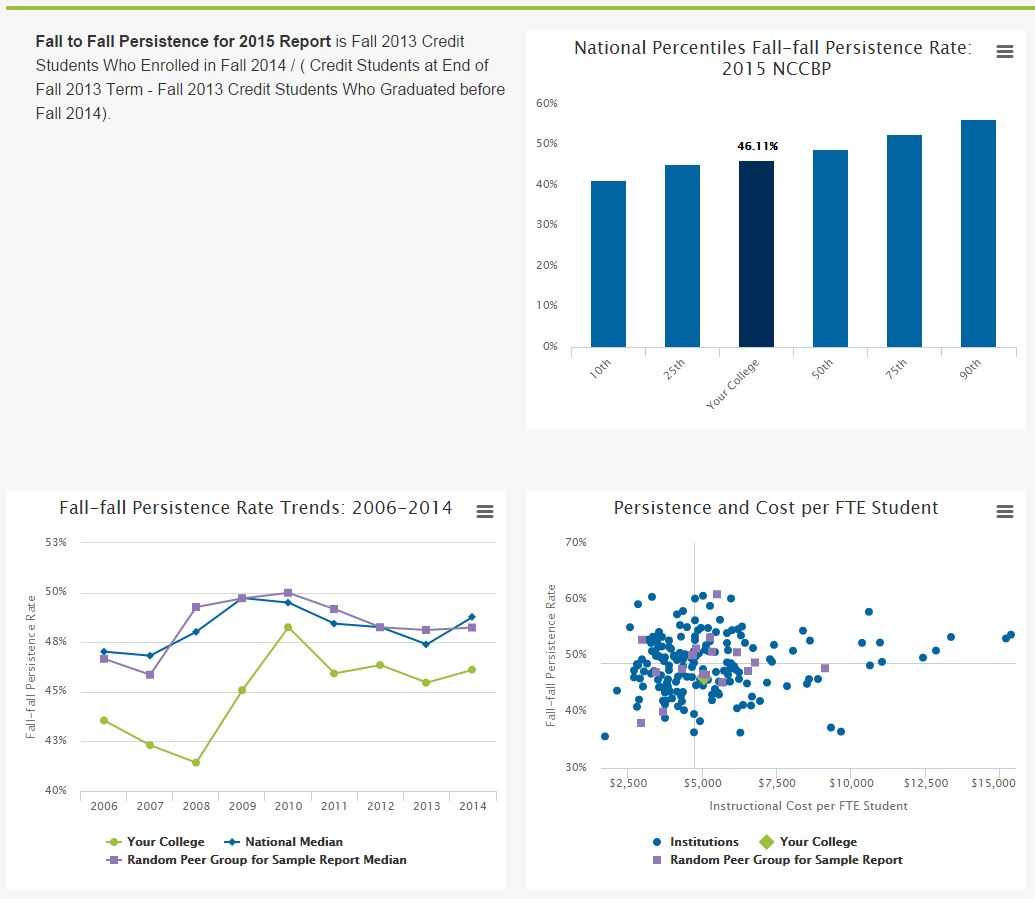Toggle Random Peer Group Median legend in trends chart
The image size is (1035, 899).
[257, 859]
